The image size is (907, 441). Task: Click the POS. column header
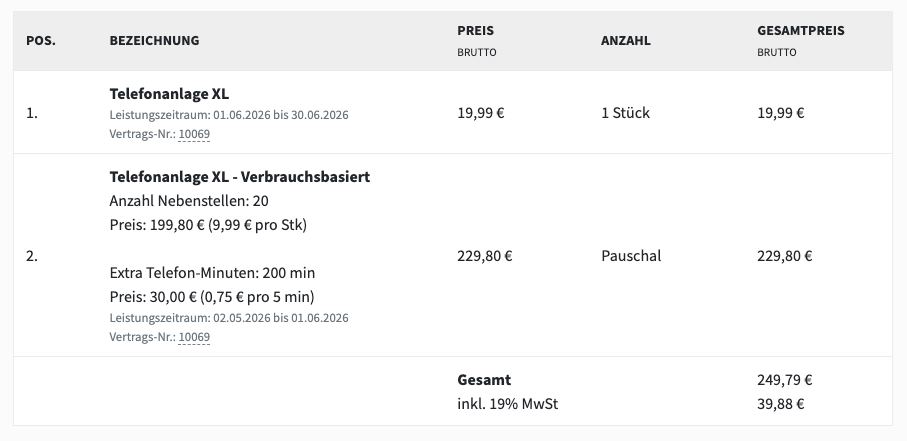tap(41, 41)
